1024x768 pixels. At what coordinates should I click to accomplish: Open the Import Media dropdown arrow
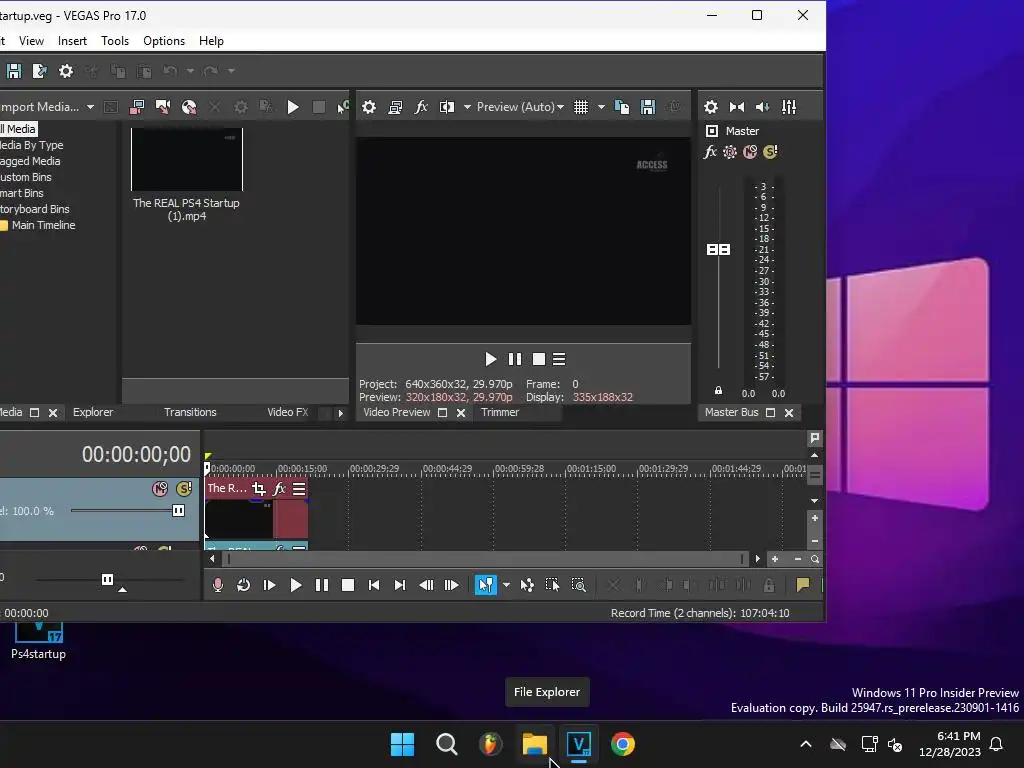click(x=90, y=107)
